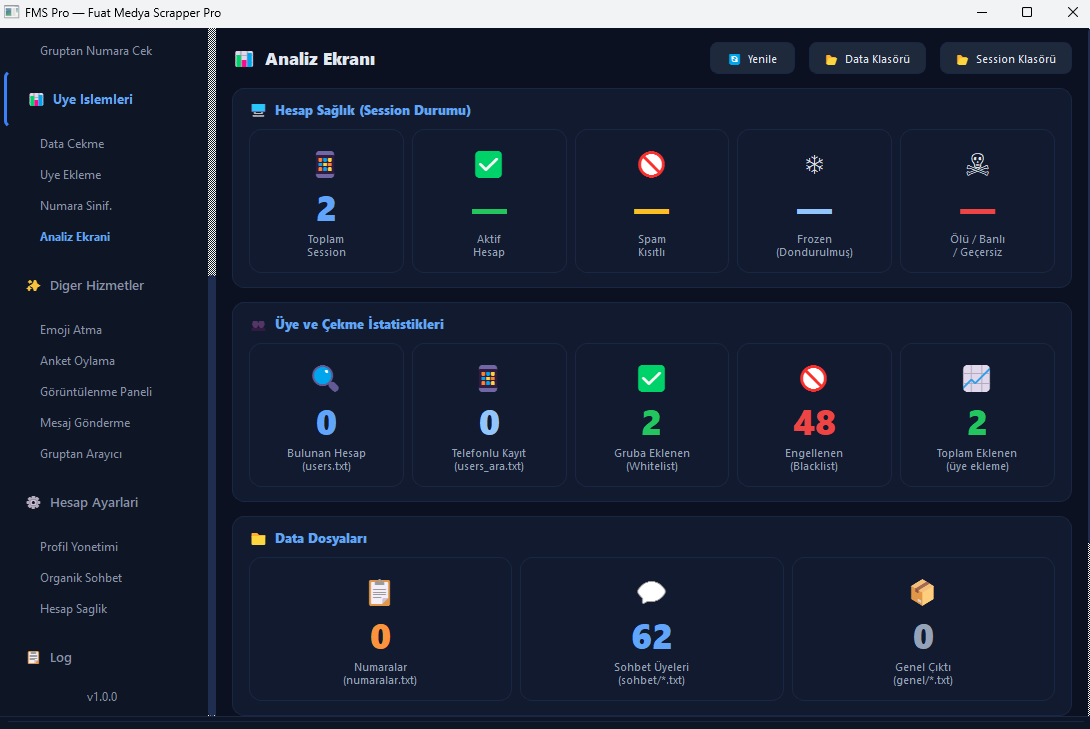Click the red prohibited Spam Kısıtlı icon
1090x729 pixels.
(651, 164)
